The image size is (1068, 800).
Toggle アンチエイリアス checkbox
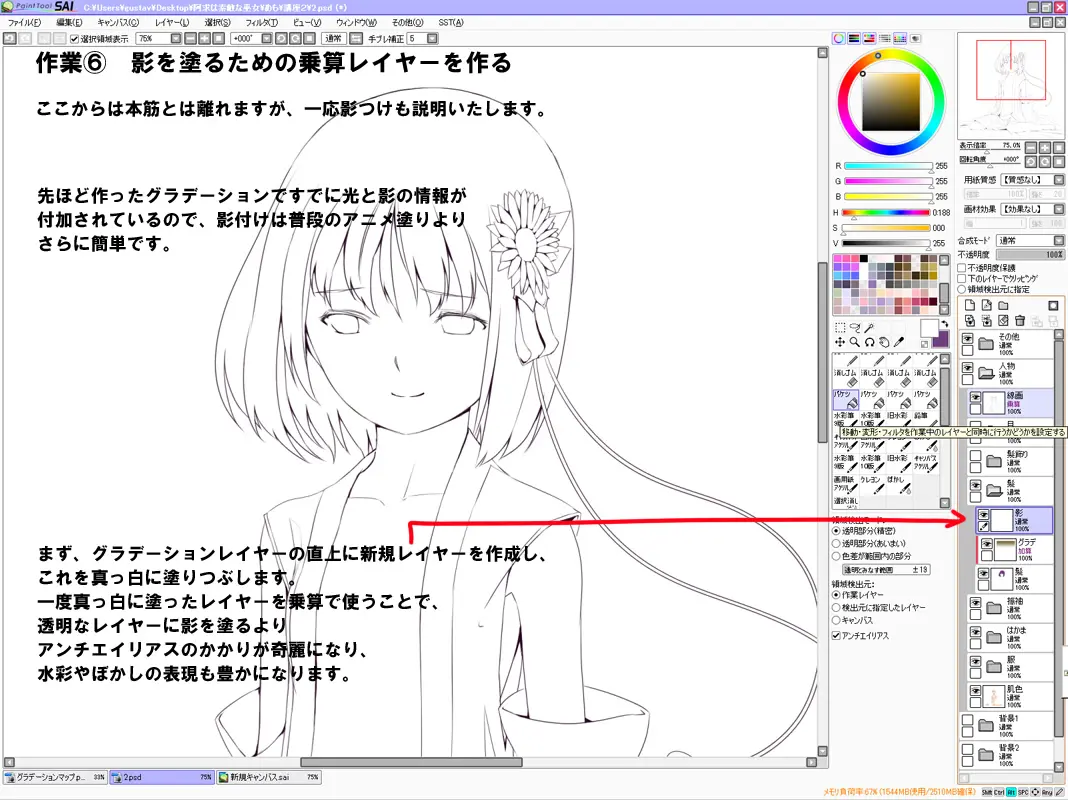tap(836, 635)
